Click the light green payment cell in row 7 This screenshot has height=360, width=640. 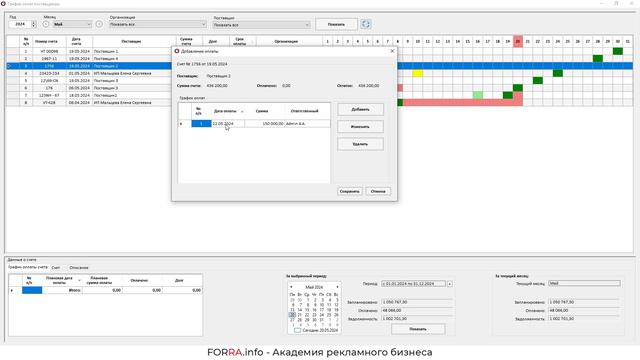tap(478, 95)
